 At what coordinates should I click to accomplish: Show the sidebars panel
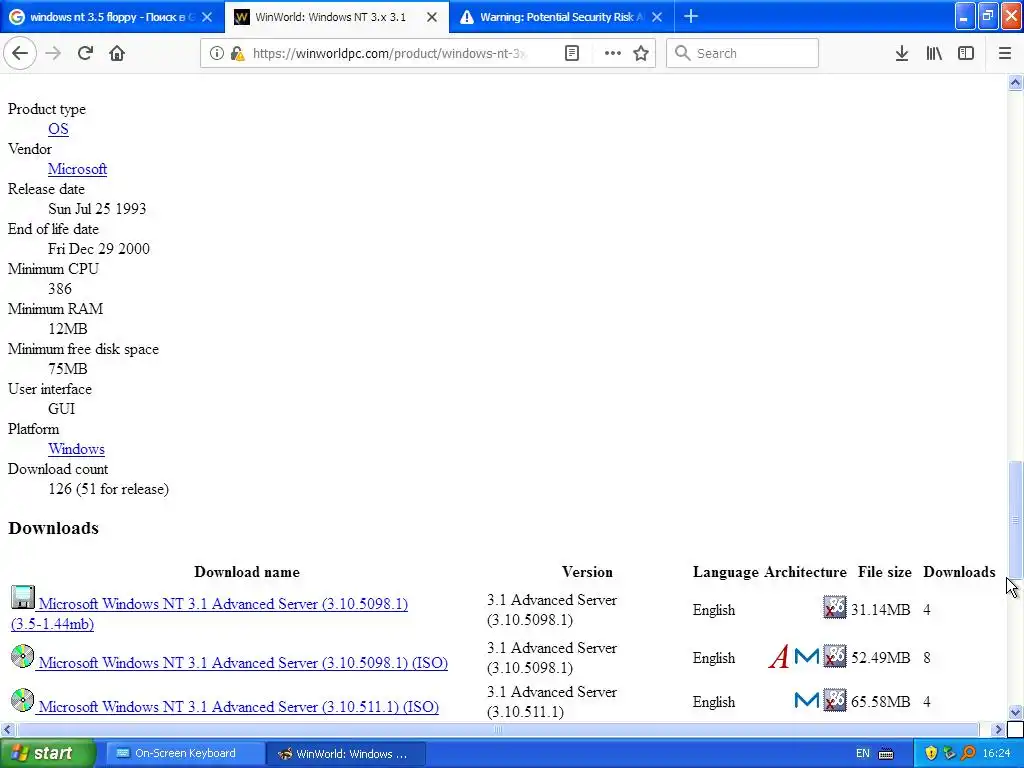pos(966,54)
